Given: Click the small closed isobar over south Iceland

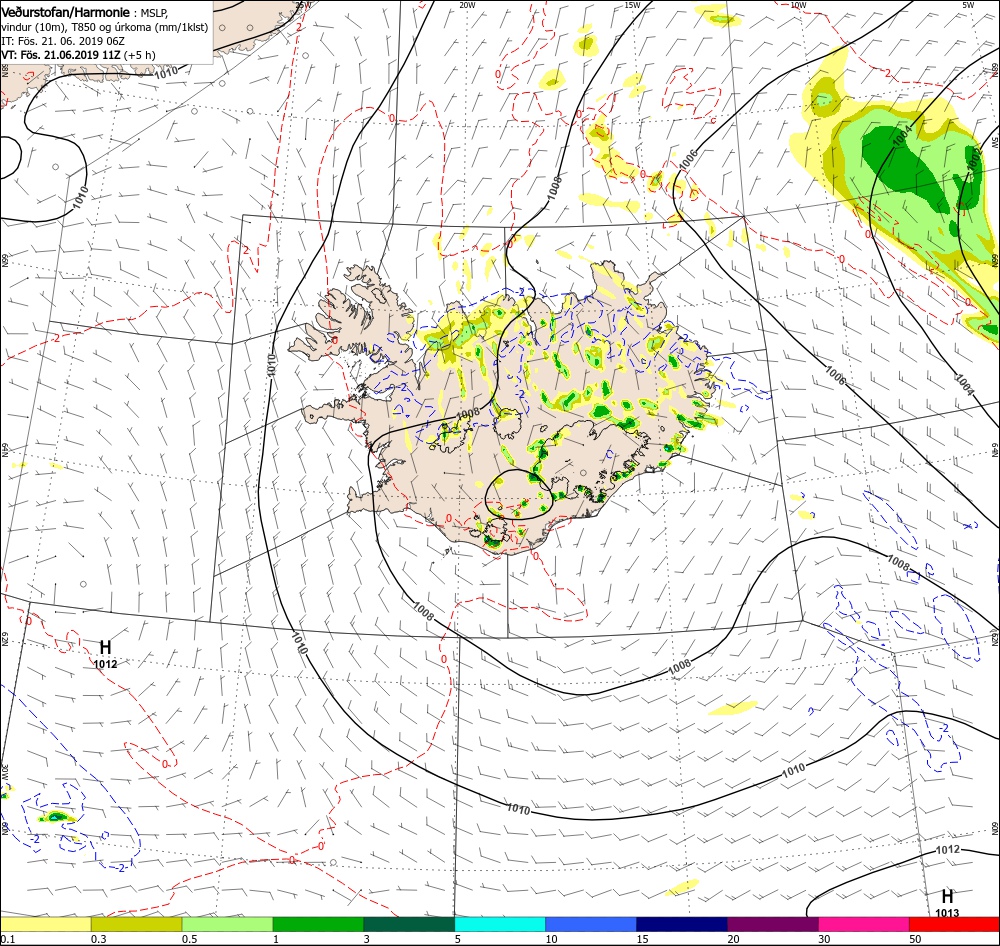Looking at the screenshot, I should (x=518, y=494).
